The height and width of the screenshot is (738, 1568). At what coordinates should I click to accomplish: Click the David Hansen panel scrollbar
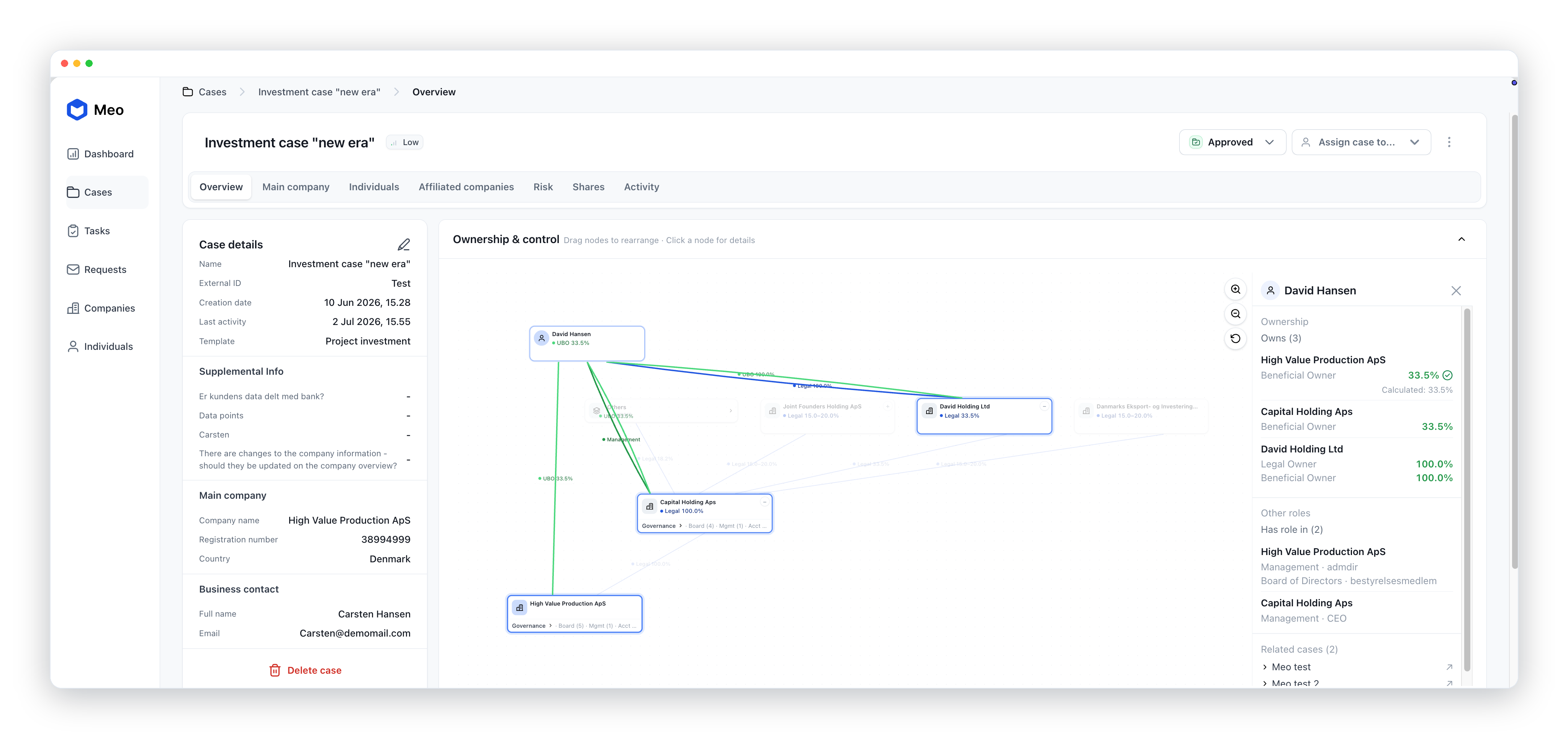tap(1467, 490)
